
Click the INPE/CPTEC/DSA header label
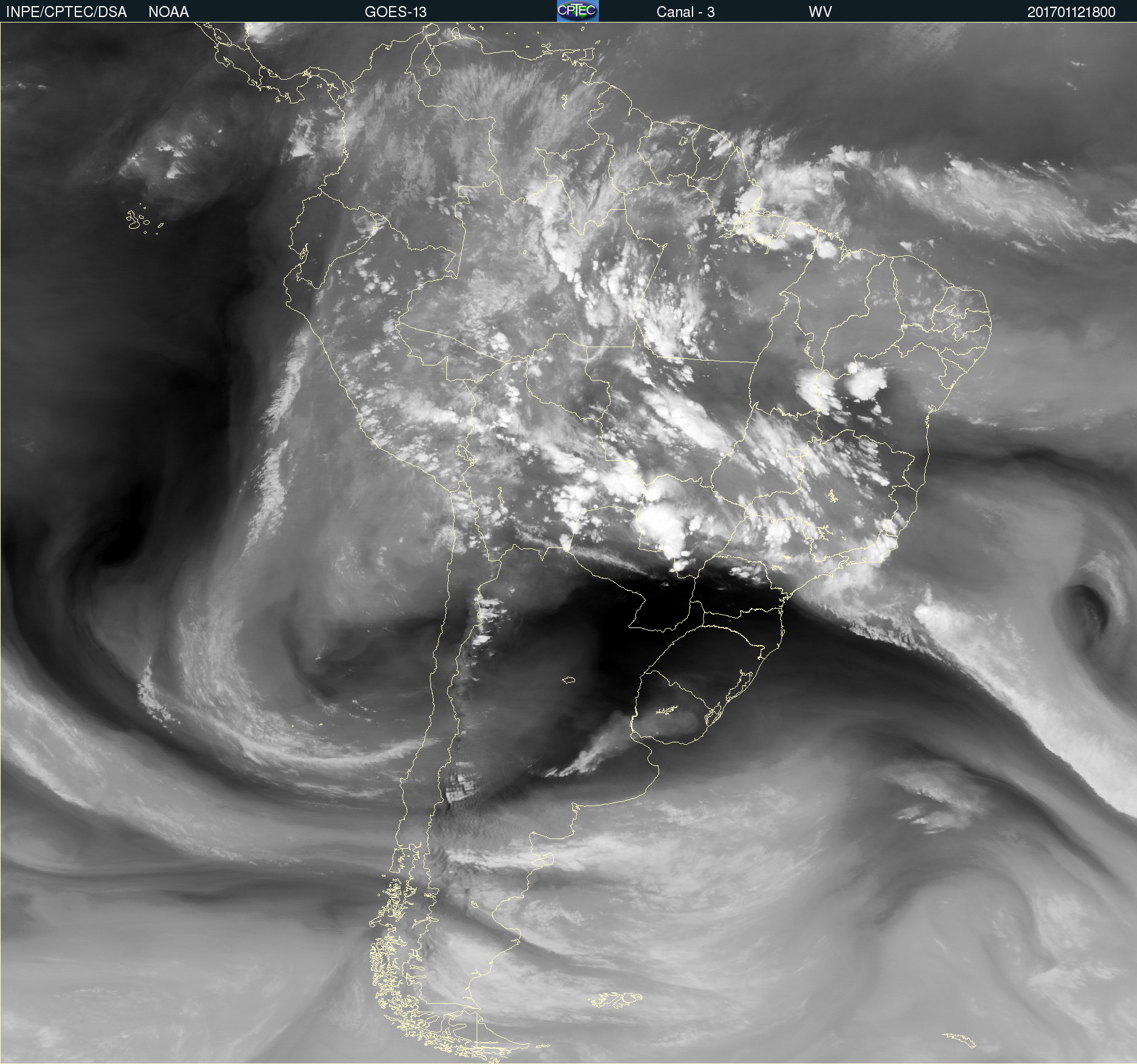[x=66, y=12]
